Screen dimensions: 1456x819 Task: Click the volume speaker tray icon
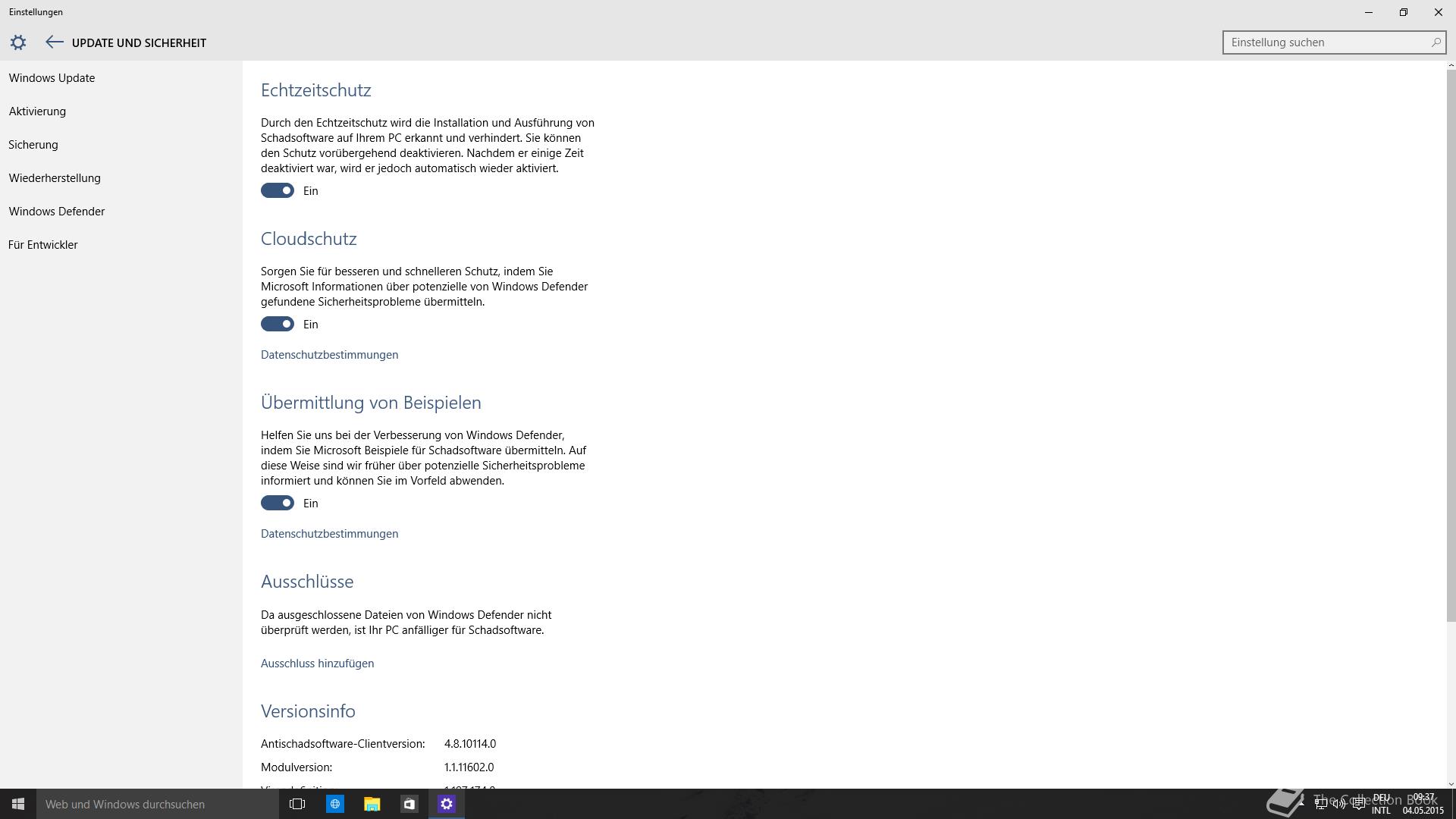coord(1339,804)
